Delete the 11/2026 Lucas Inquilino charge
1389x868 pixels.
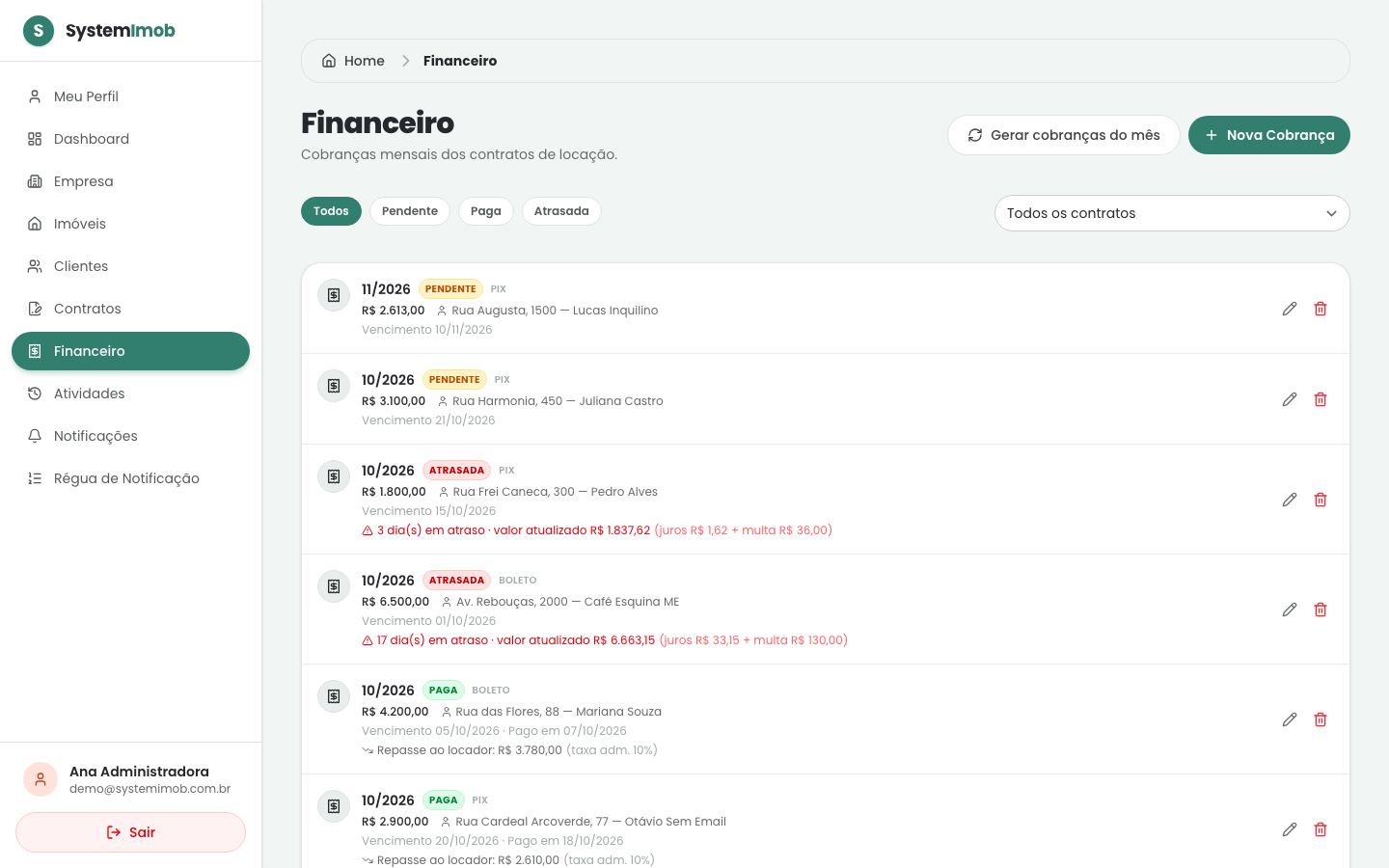pos(1321,309)
